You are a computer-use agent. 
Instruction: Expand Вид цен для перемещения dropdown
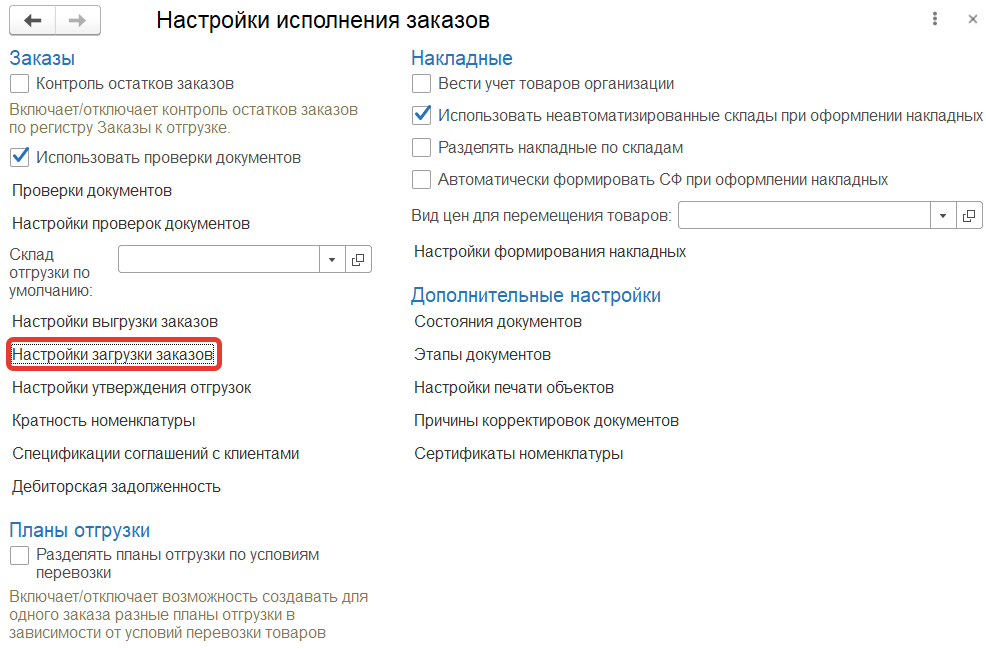944,215
